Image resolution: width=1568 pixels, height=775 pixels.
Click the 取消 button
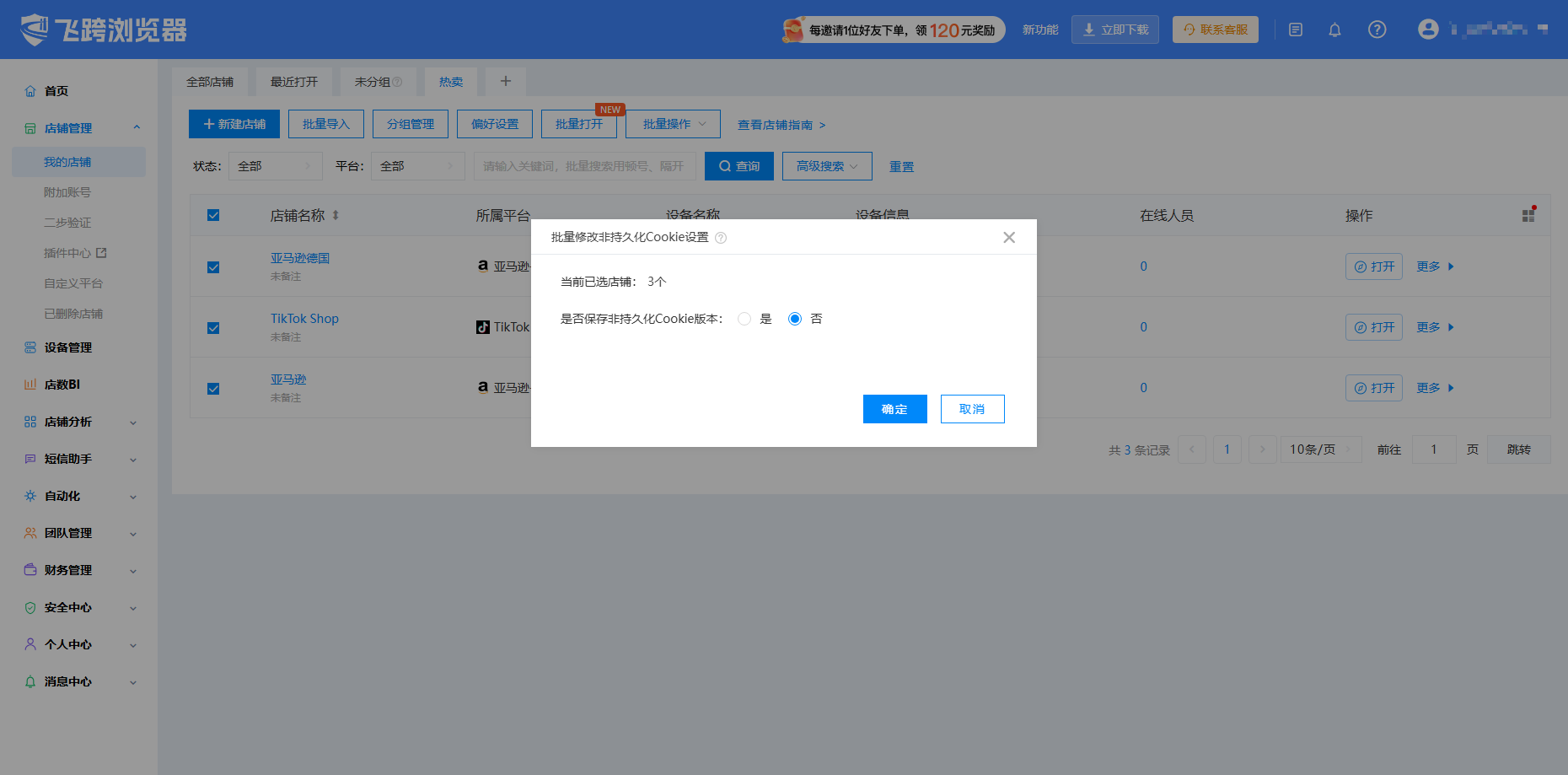[x=972, y=409]
